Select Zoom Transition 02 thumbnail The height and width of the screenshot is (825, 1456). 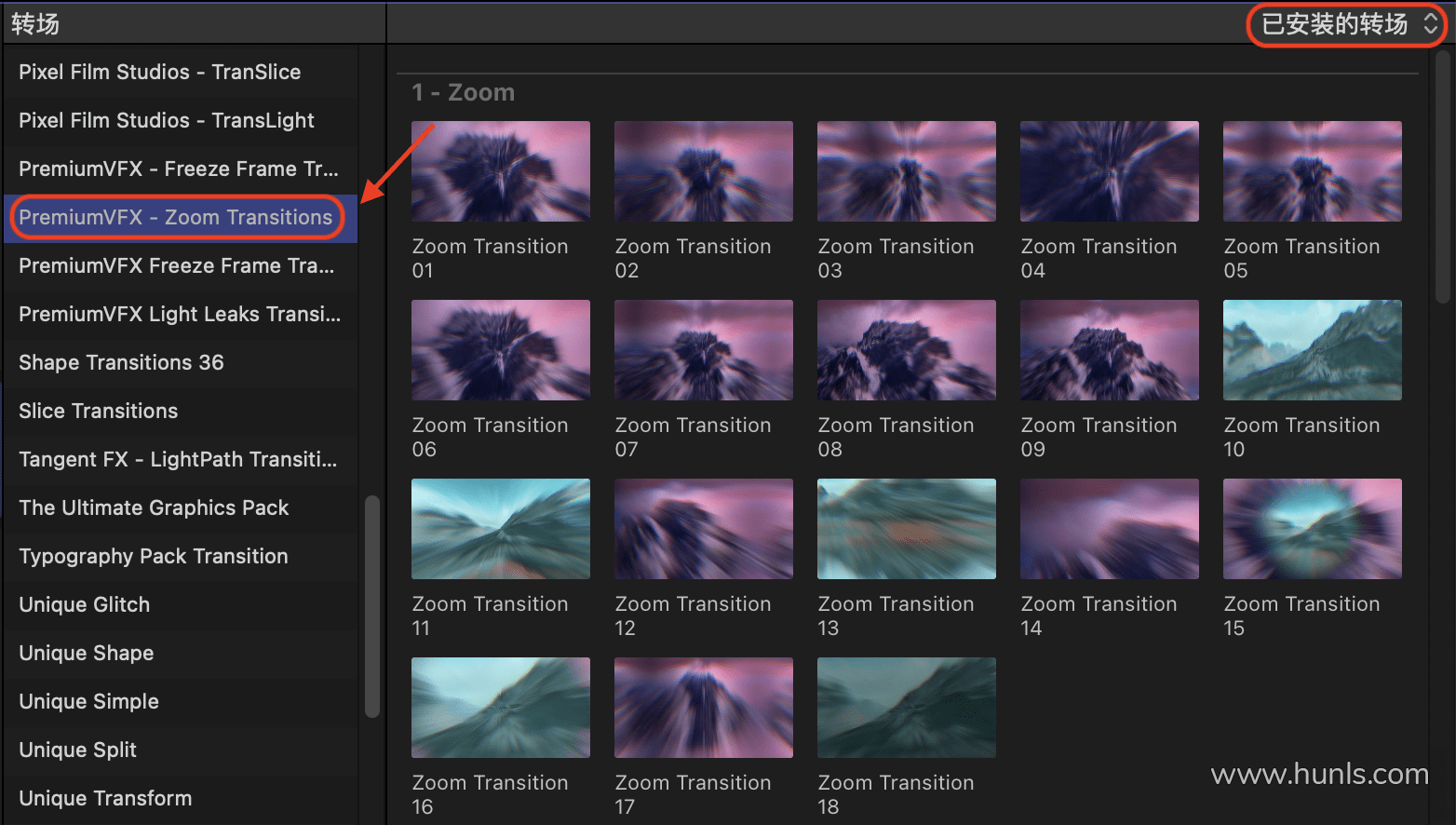point(704,171)
